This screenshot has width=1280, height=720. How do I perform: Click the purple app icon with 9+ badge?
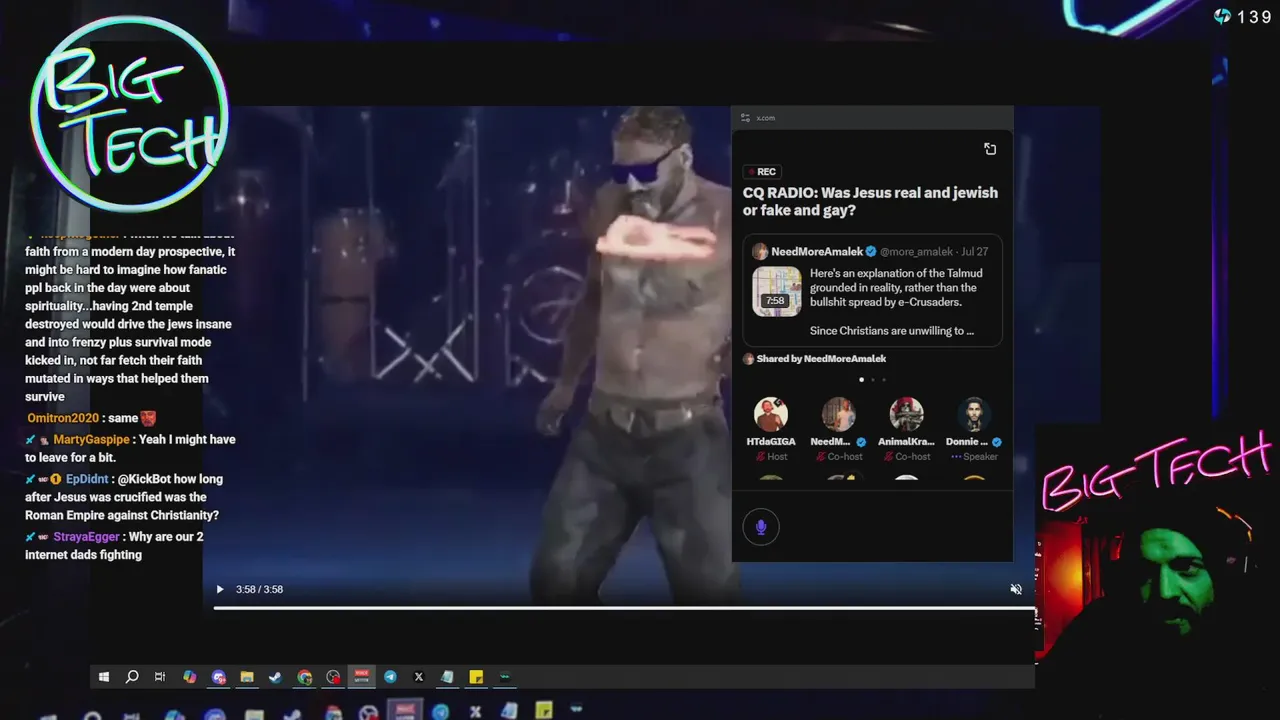[218, 677]
